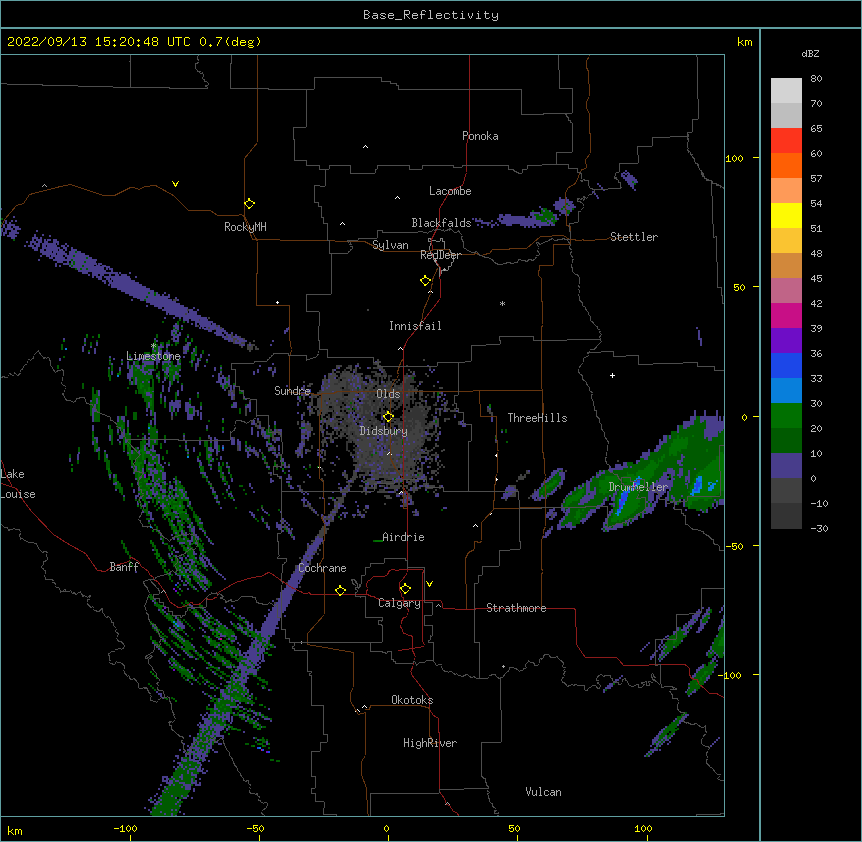Screen dimensions: 862x842
Task: Select the blue 33-36 dBZ legend swatch
Action: 786,365
